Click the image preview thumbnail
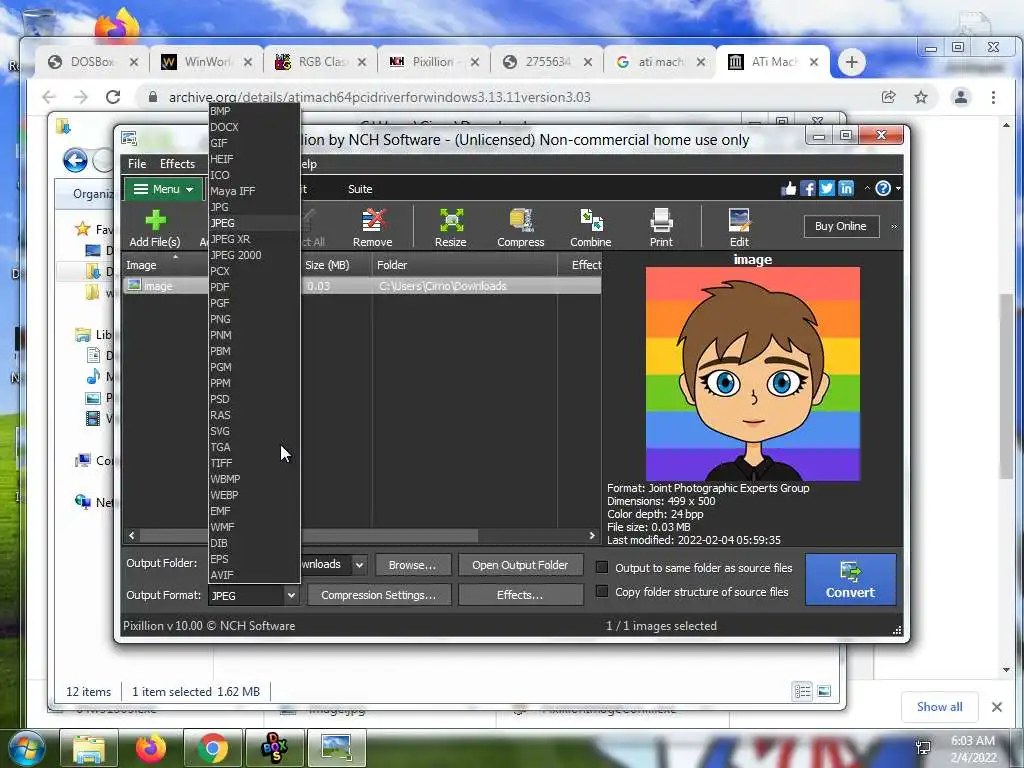1024x768 pixels. 752,374
